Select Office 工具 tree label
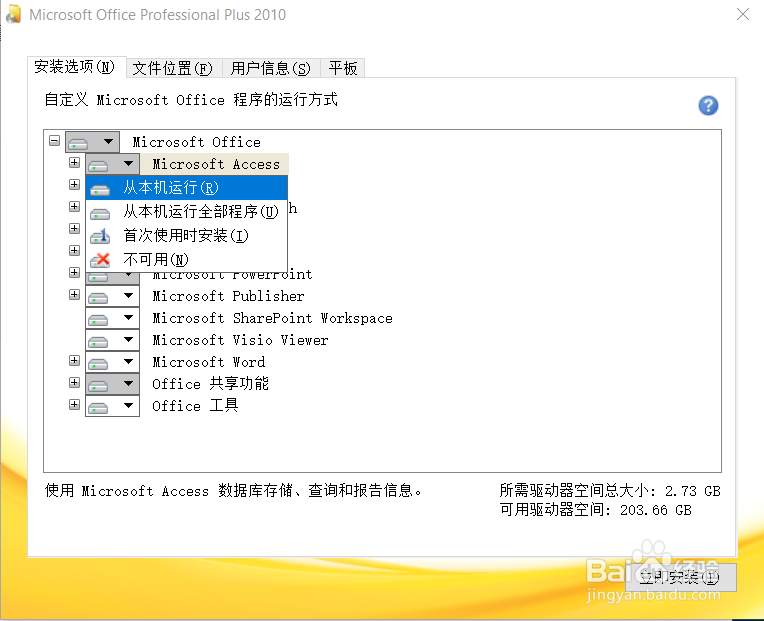Screen dimensions: 764x621 coord(195,406)
